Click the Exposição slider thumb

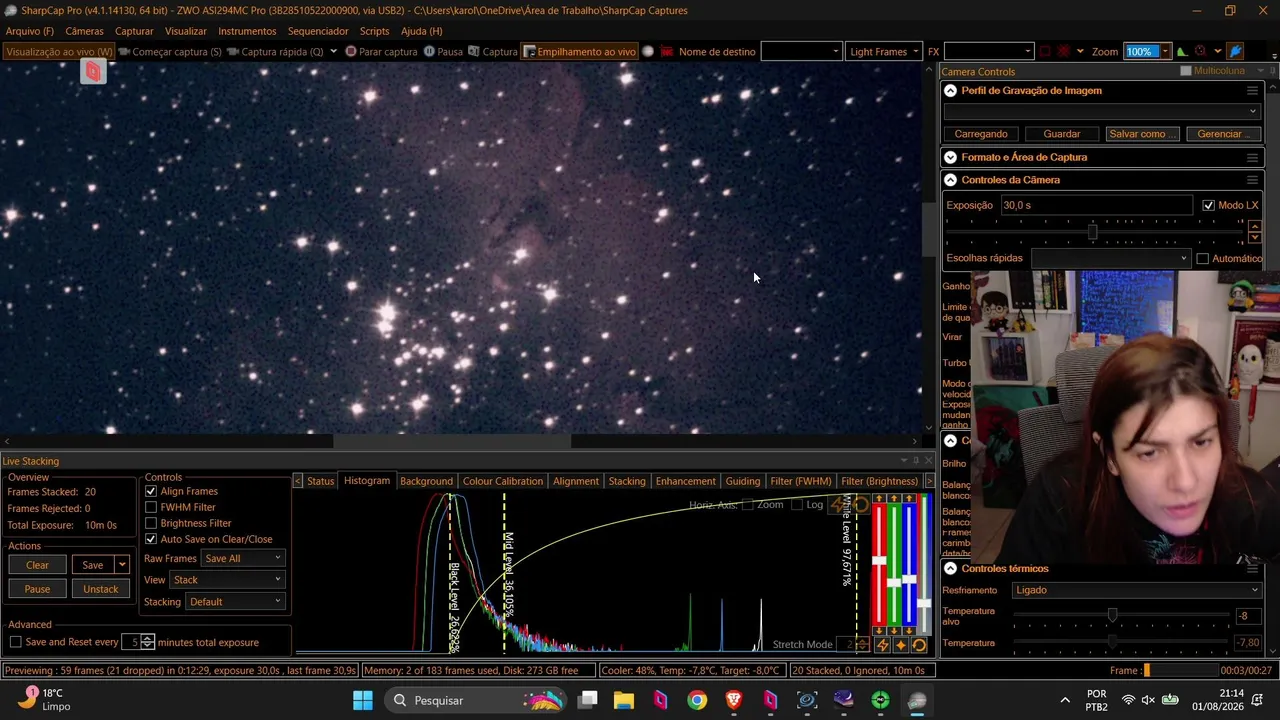click(1092, 232)
